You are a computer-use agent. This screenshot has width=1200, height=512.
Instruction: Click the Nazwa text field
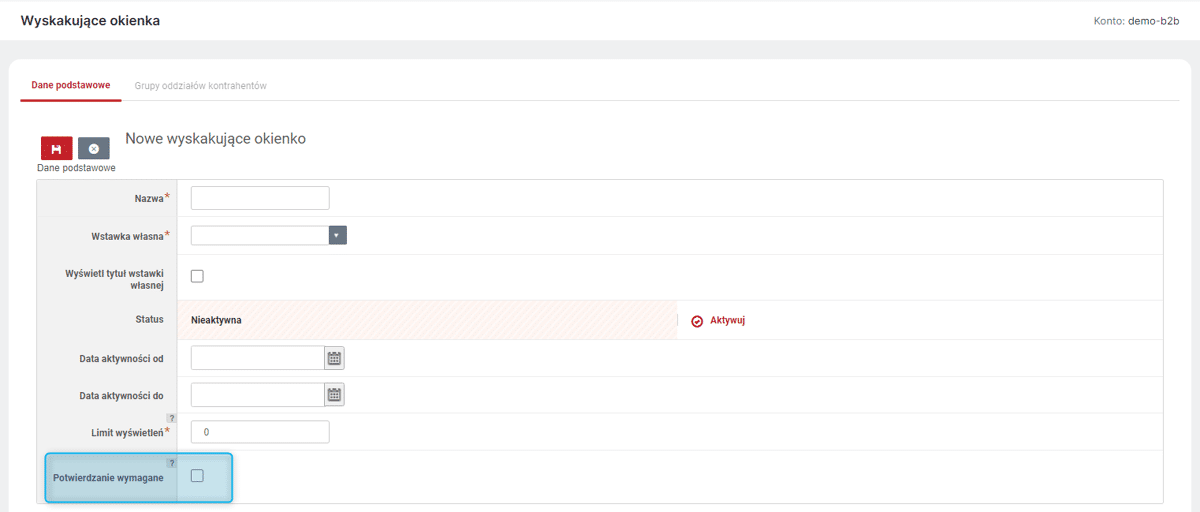coord(260,198)
